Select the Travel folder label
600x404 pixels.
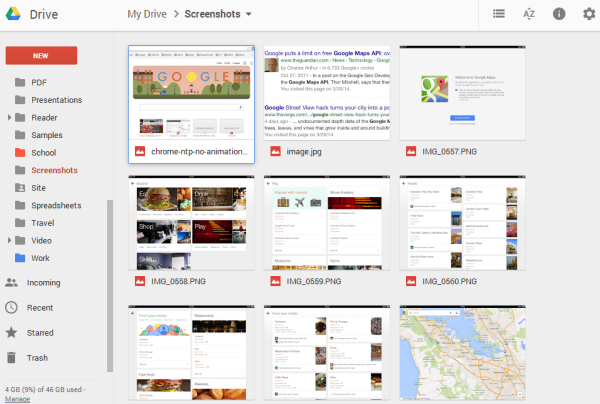coord(43,223)
